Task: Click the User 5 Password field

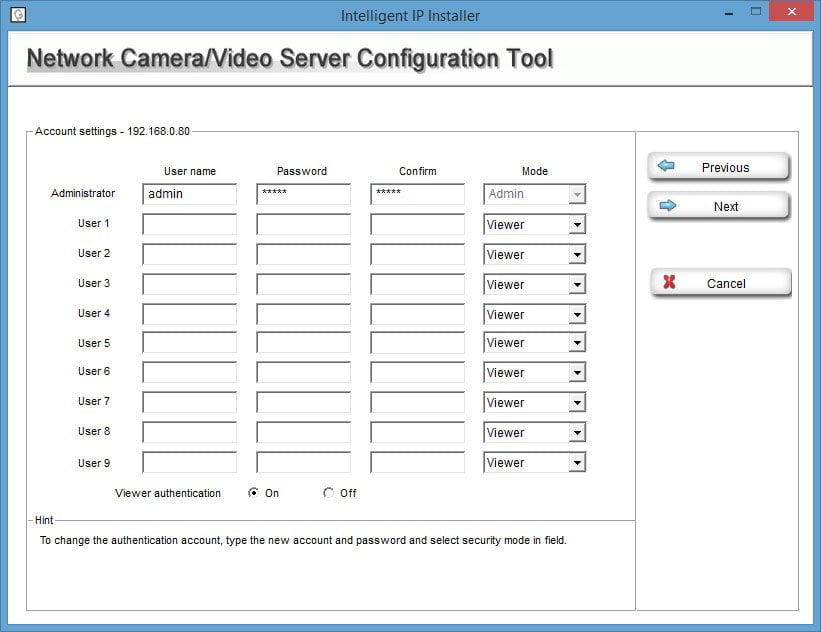Action: coord(303,342)
